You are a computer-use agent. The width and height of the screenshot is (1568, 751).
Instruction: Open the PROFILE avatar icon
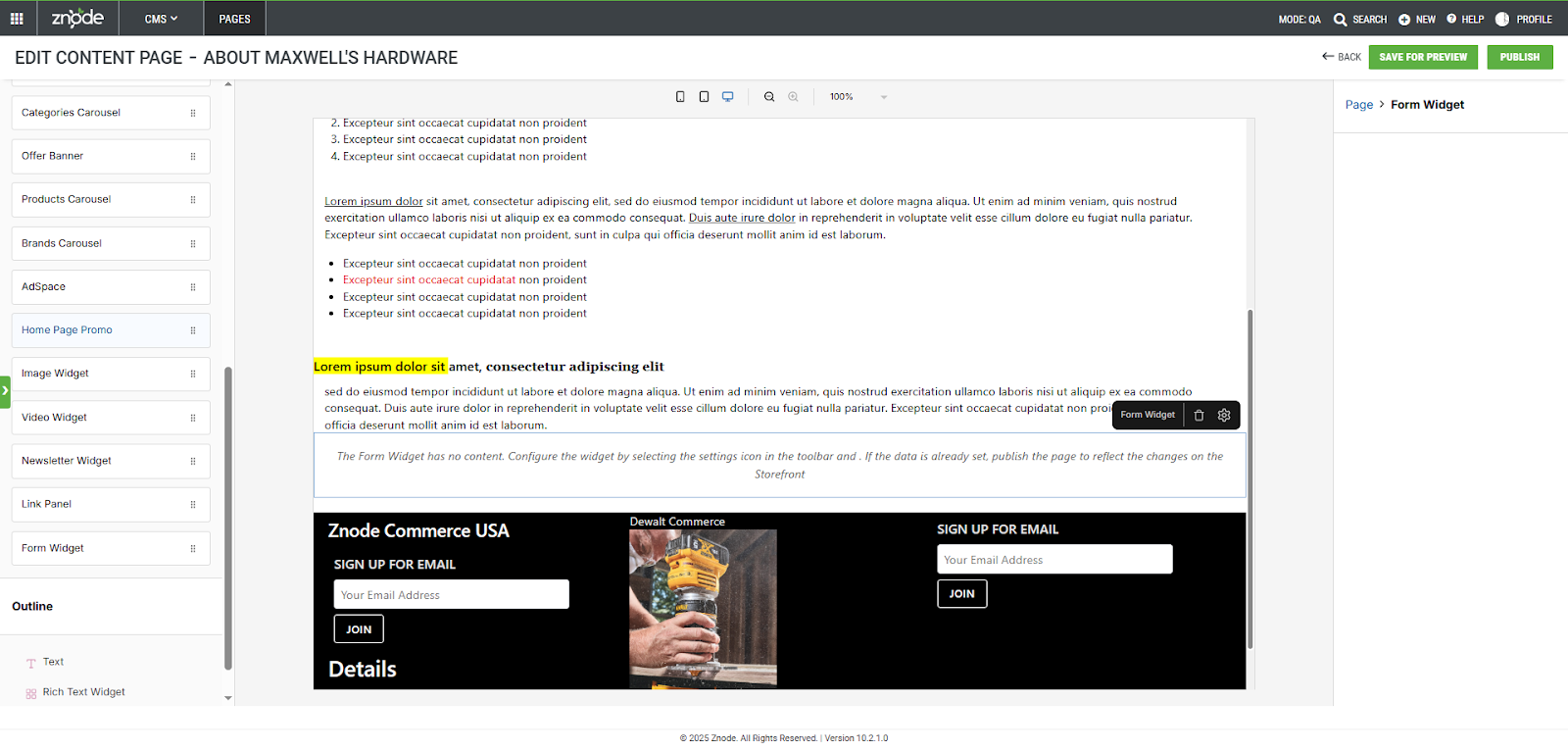[1502, 19]
